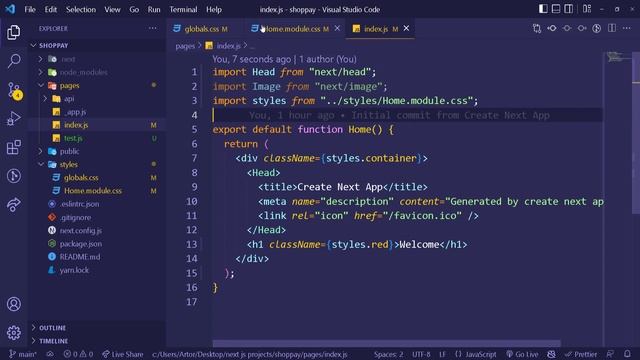Click Live Share in status bar
This screenshot has width=640, height=360.
(122, 354)
